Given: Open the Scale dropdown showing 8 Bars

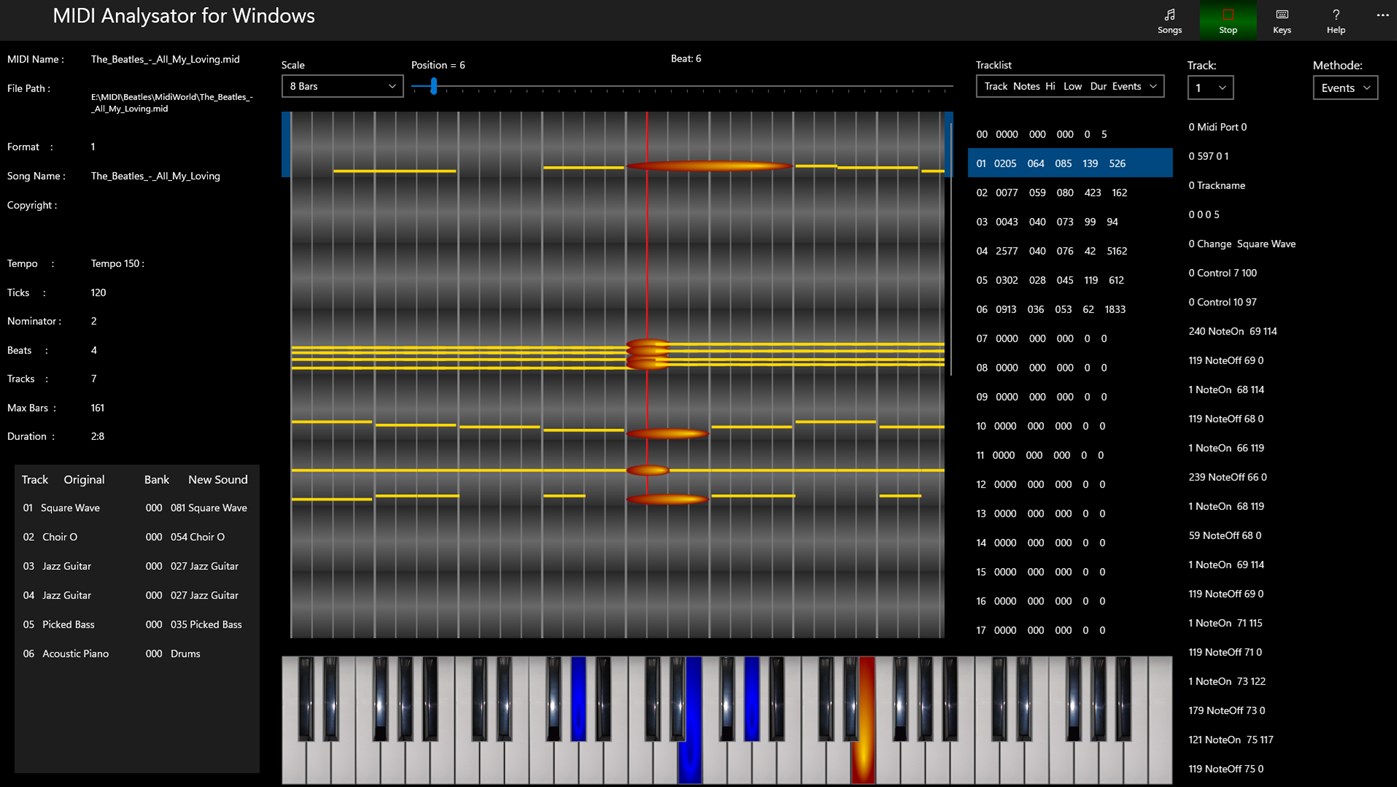Looking at the screenshot, I should pos(342,86).
